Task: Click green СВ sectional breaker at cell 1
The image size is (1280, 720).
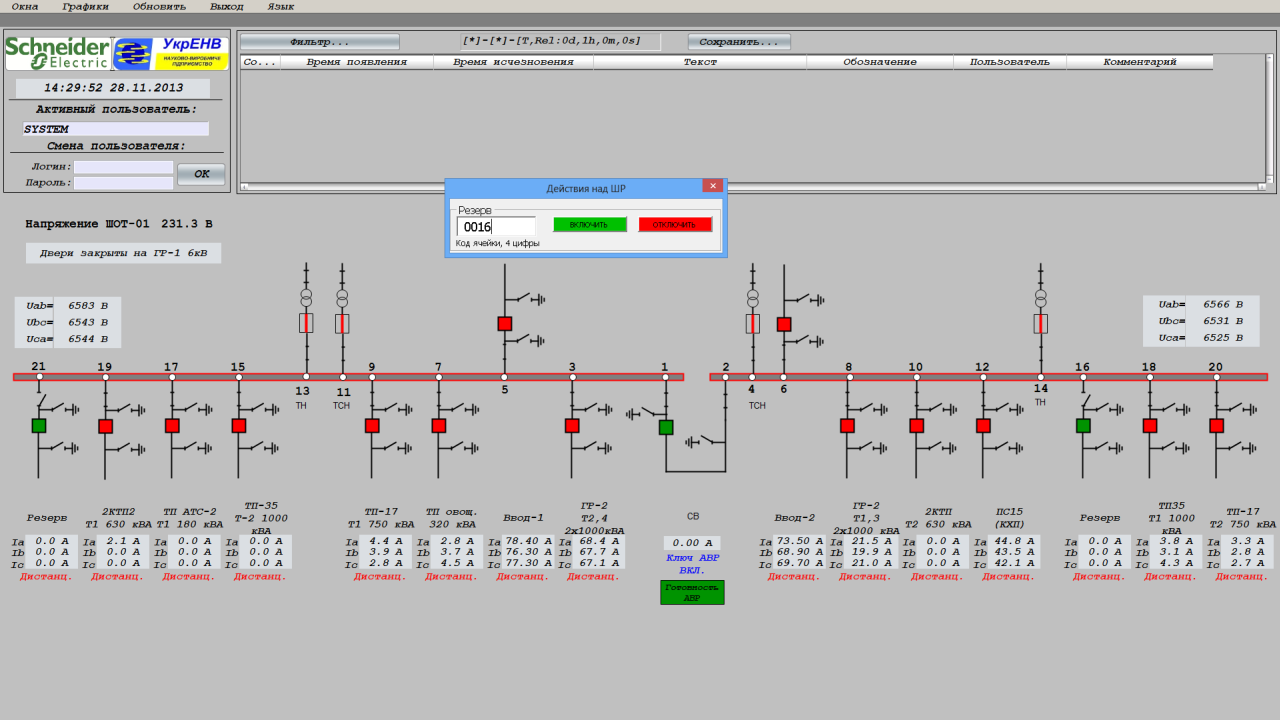Action: click(666, 428)
